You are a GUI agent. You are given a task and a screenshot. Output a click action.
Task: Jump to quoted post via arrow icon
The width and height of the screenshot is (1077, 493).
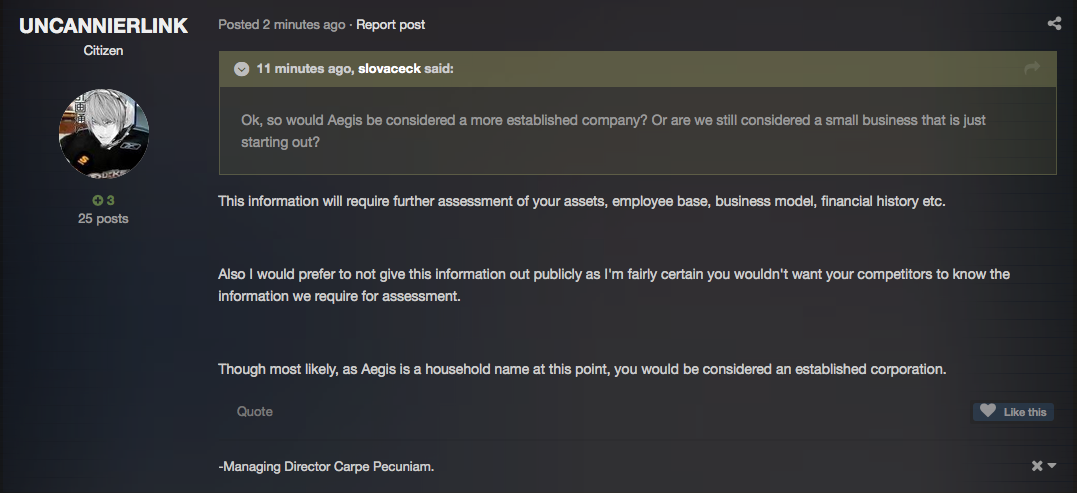(1032, 68)
